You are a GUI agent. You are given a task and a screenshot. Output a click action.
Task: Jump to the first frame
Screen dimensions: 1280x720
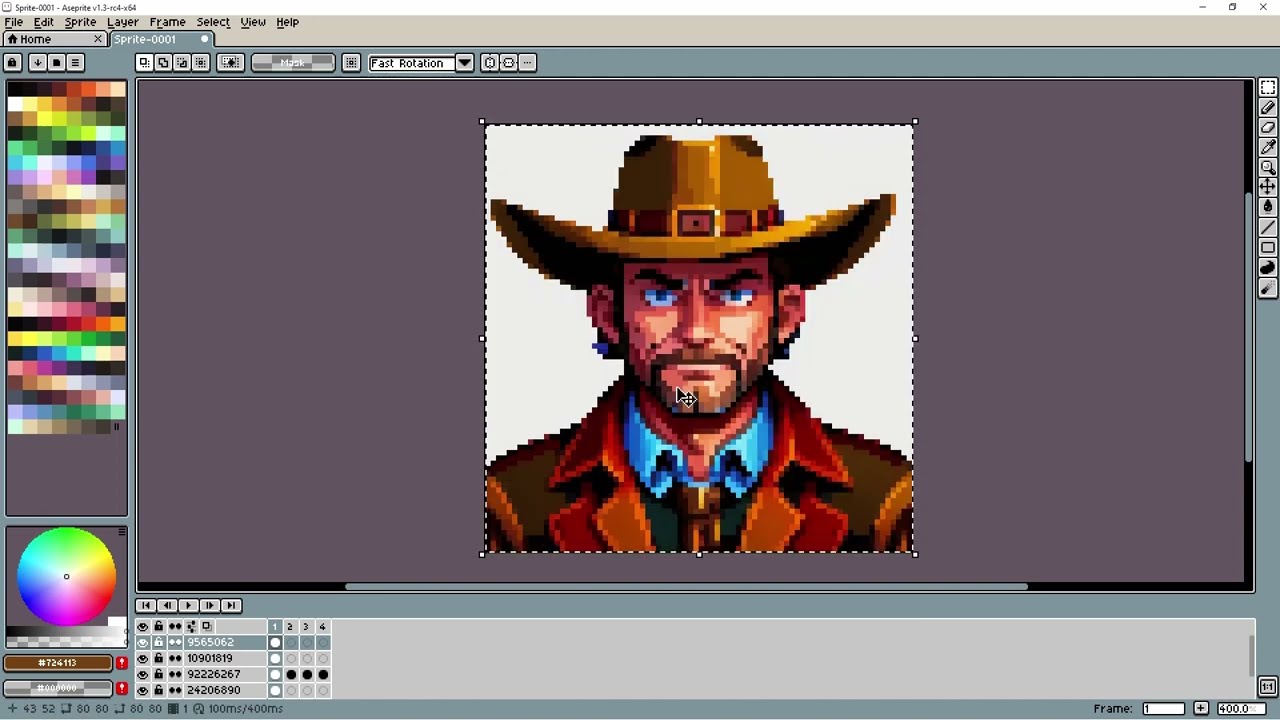coord(145,605)
